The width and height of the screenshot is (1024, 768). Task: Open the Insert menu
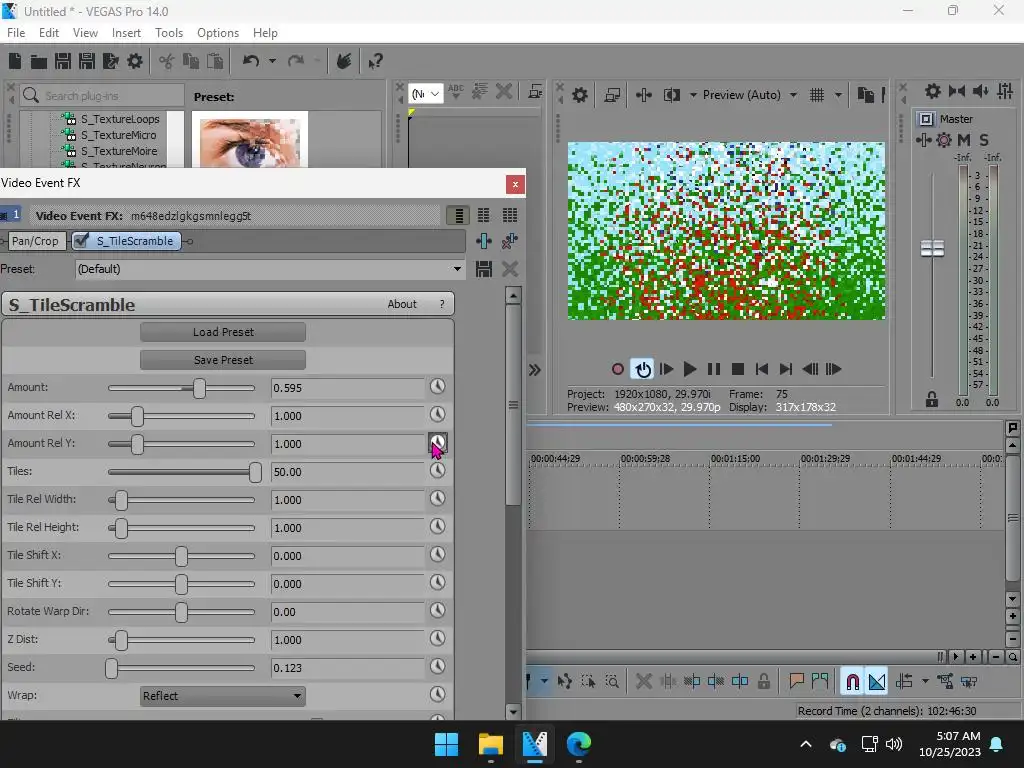126,33
